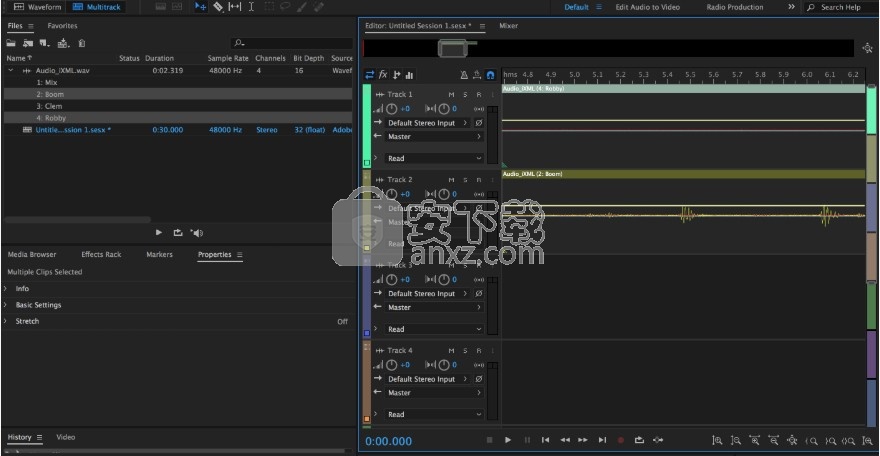Switch to Waveform view
Screen dimensions: 880x456
point(37,7)
